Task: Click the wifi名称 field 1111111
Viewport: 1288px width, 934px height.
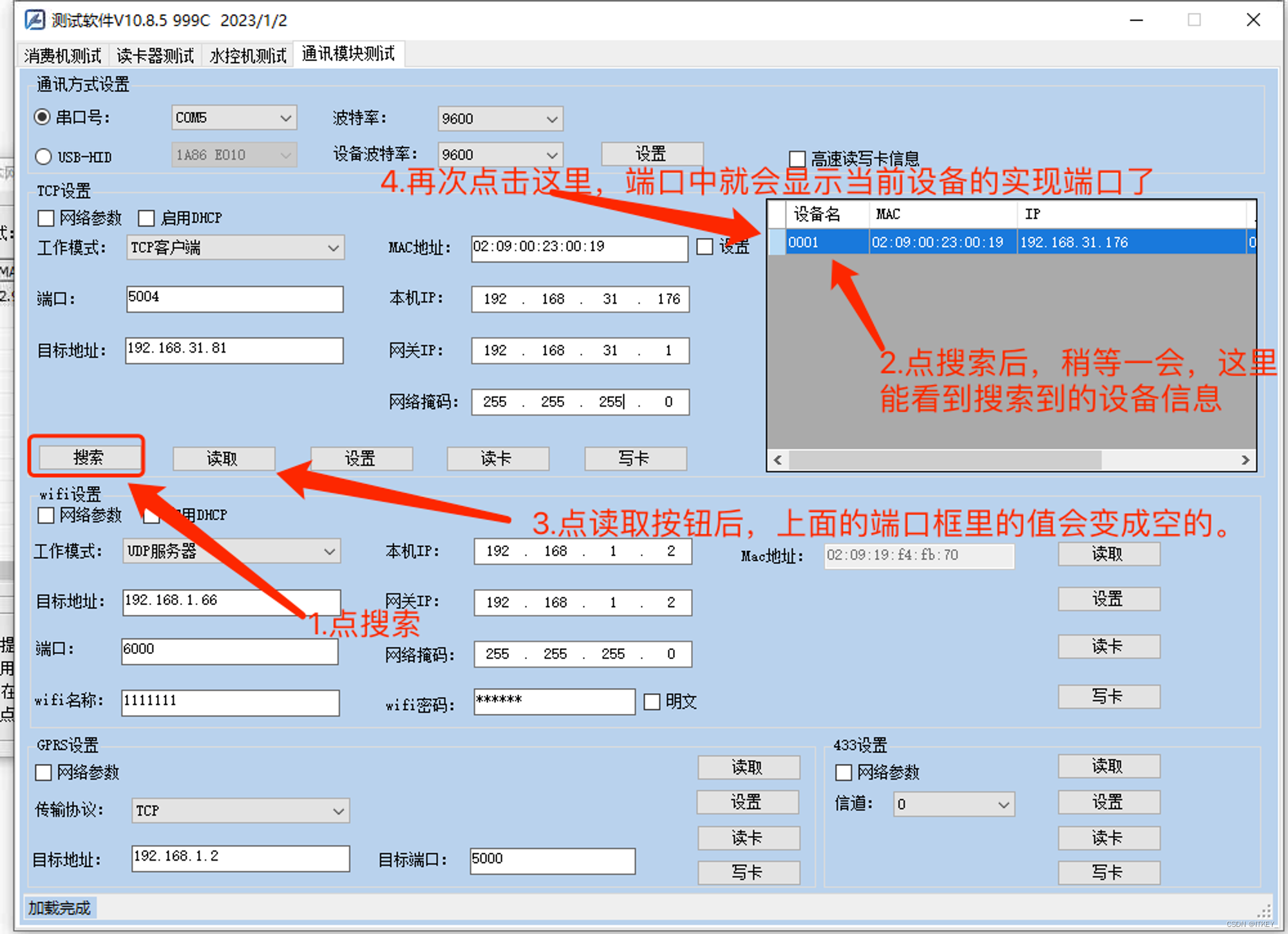Action: (230, 702)
